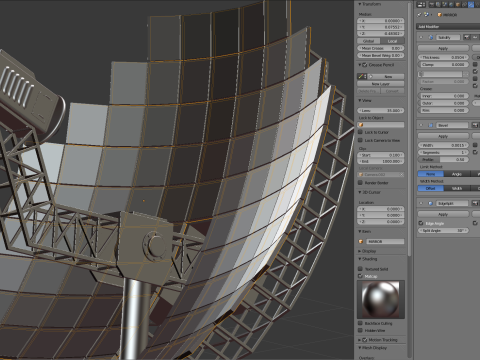This screenshot has width=480, height=360.
Task: Apply the EdgeSplit modifier
Action: point(443,214)
